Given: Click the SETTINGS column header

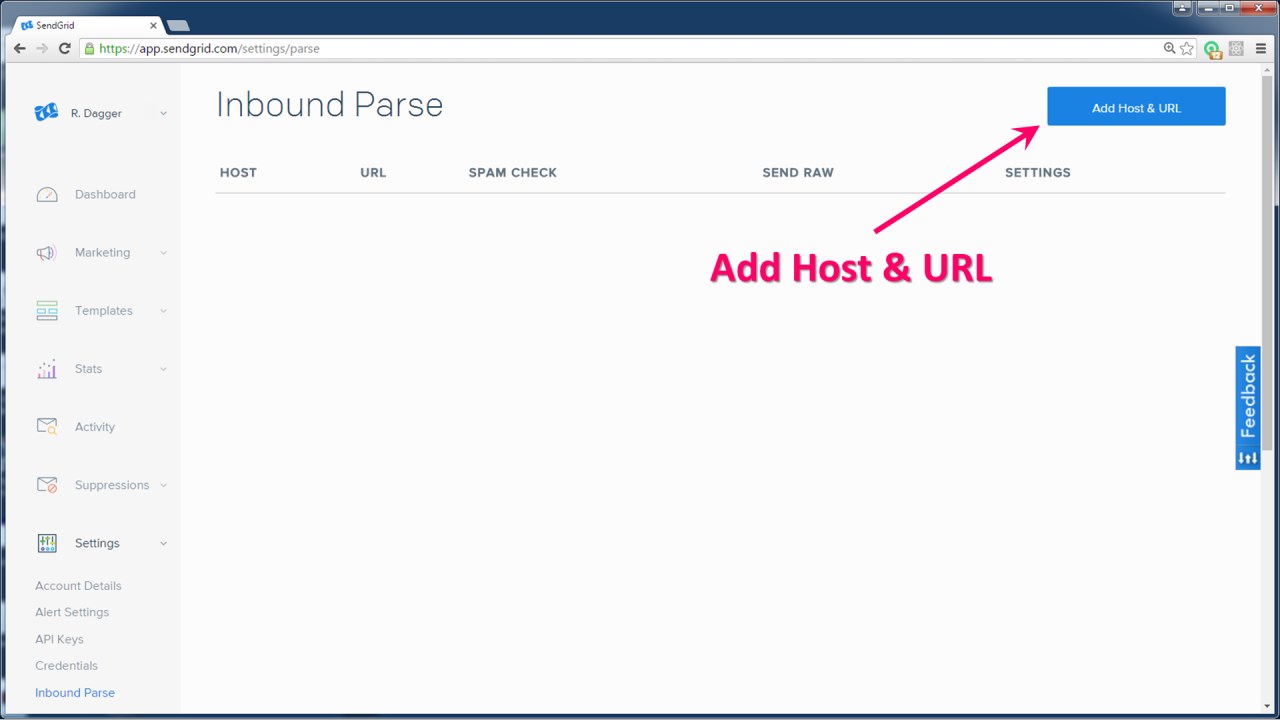Looking at the screenshot, I should point(1038,172).
